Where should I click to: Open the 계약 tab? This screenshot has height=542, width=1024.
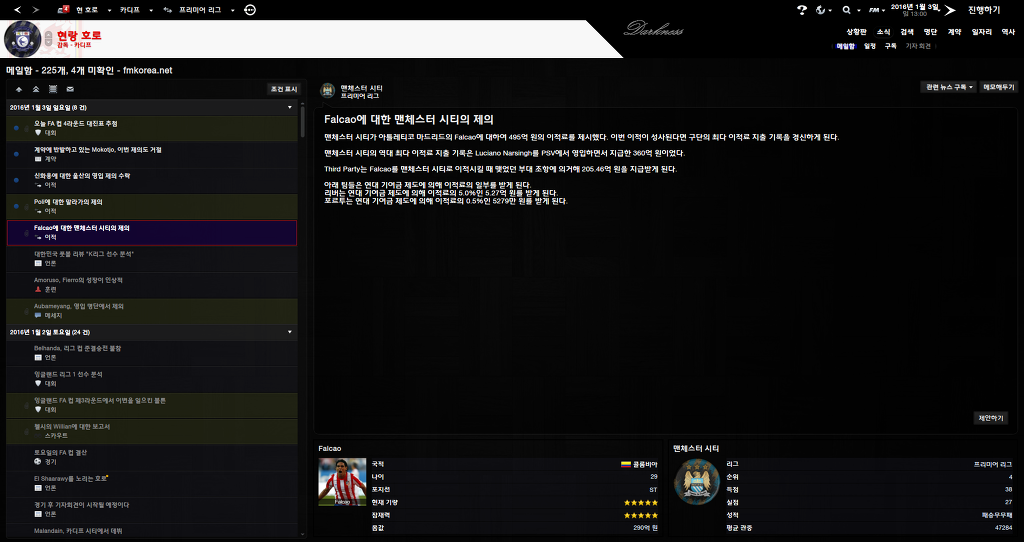point(954,31)
